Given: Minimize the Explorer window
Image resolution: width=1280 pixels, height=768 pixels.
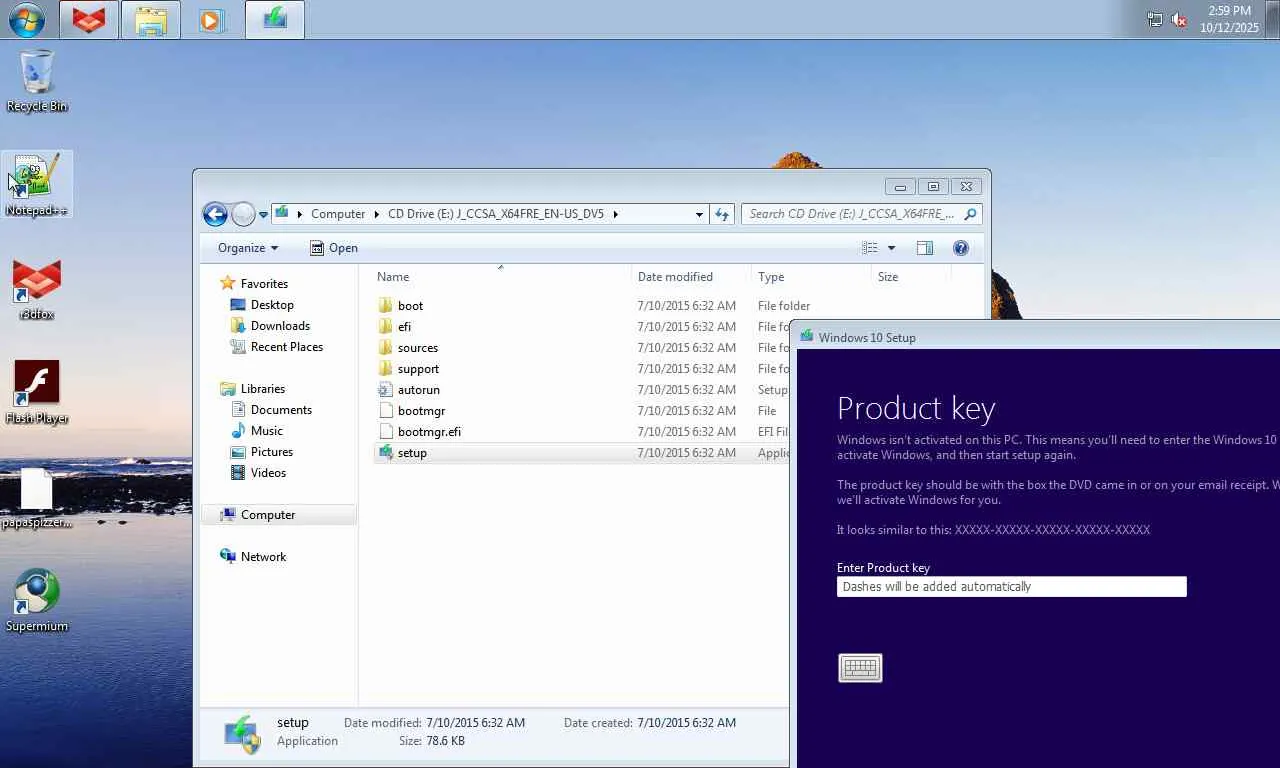Looking at the screenshot, I should (x=900, y=187).
